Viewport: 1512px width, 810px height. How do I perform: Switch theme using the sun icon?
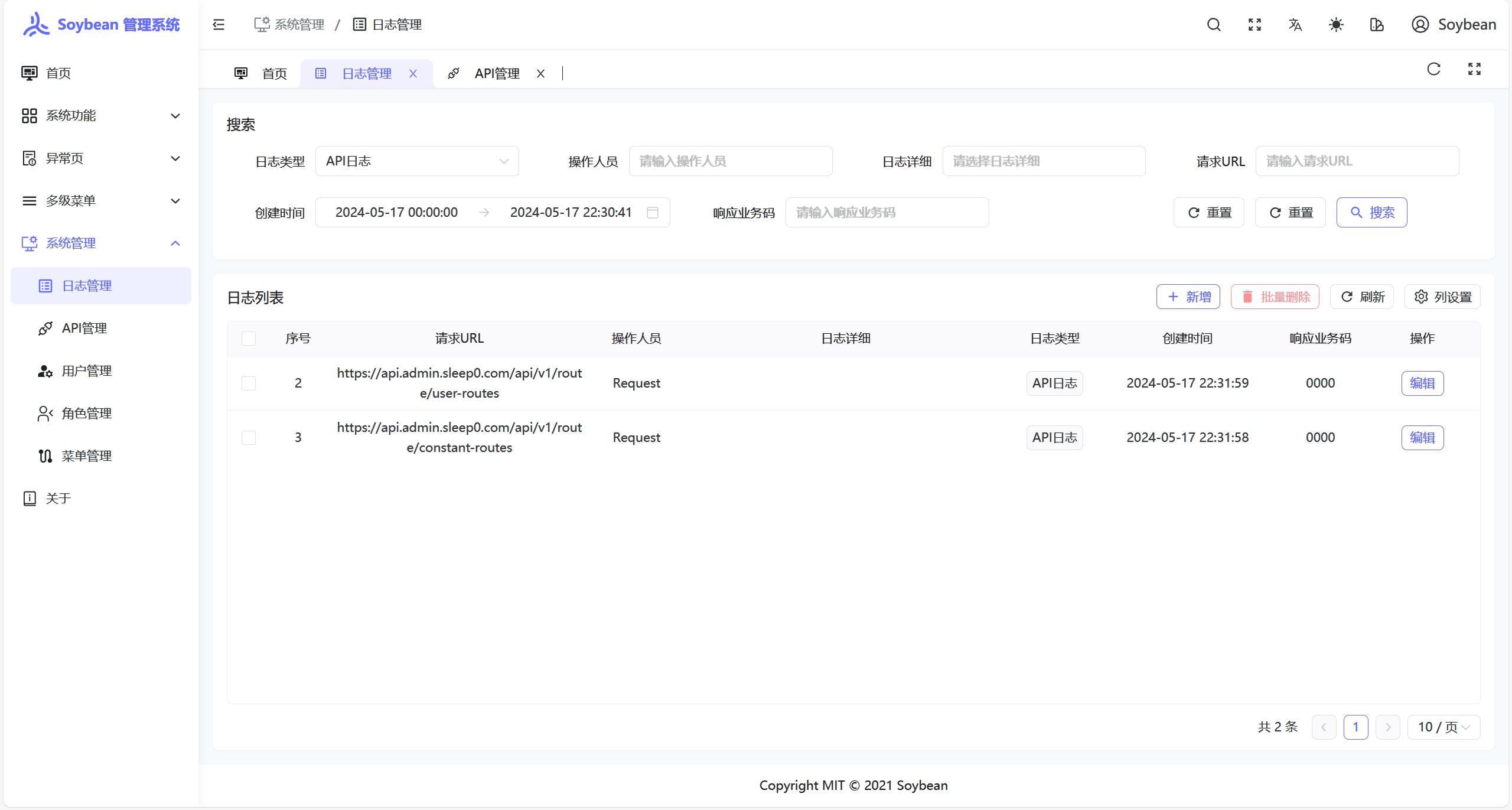point(1336,25)
